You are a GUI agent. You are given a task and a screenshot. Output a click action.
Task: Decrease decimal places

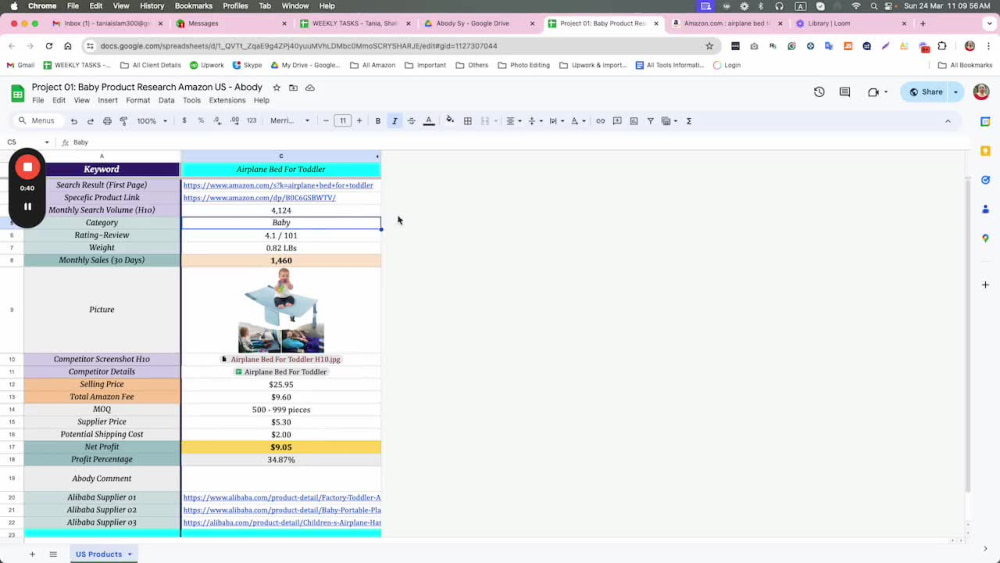[217, 121]
